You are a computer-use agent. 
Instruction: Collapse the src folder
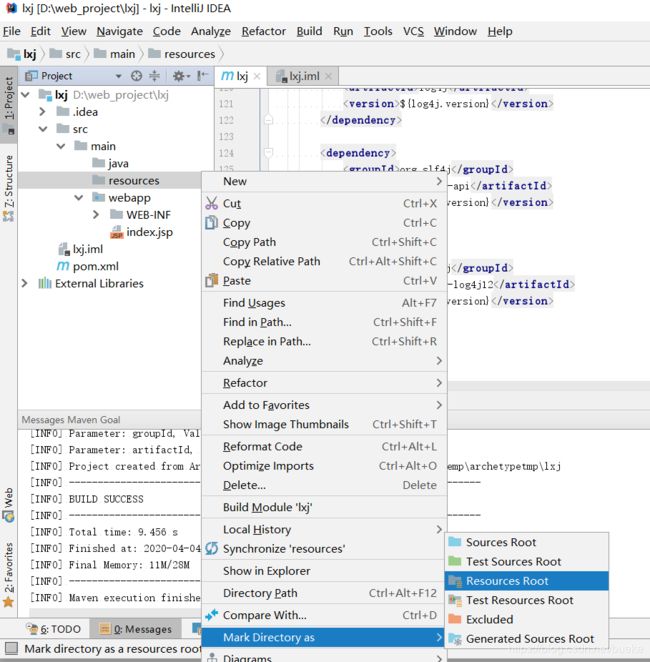(x=43, y=129)
